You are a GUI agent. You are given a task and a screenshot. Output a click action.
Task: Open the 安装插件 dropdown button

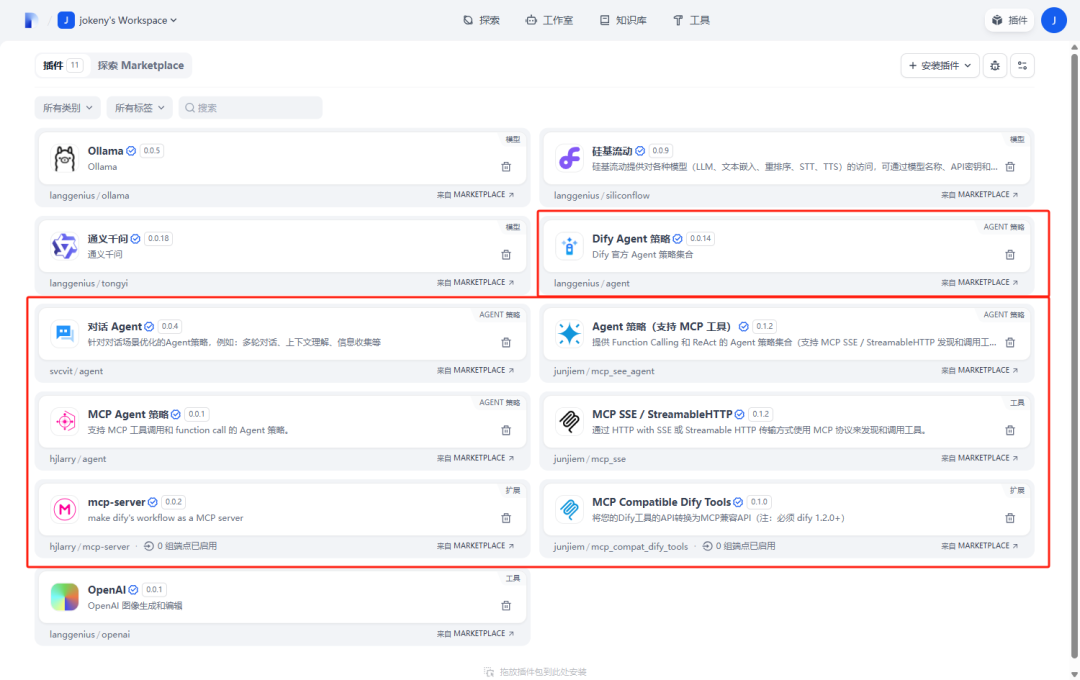[x=939, y=65]
